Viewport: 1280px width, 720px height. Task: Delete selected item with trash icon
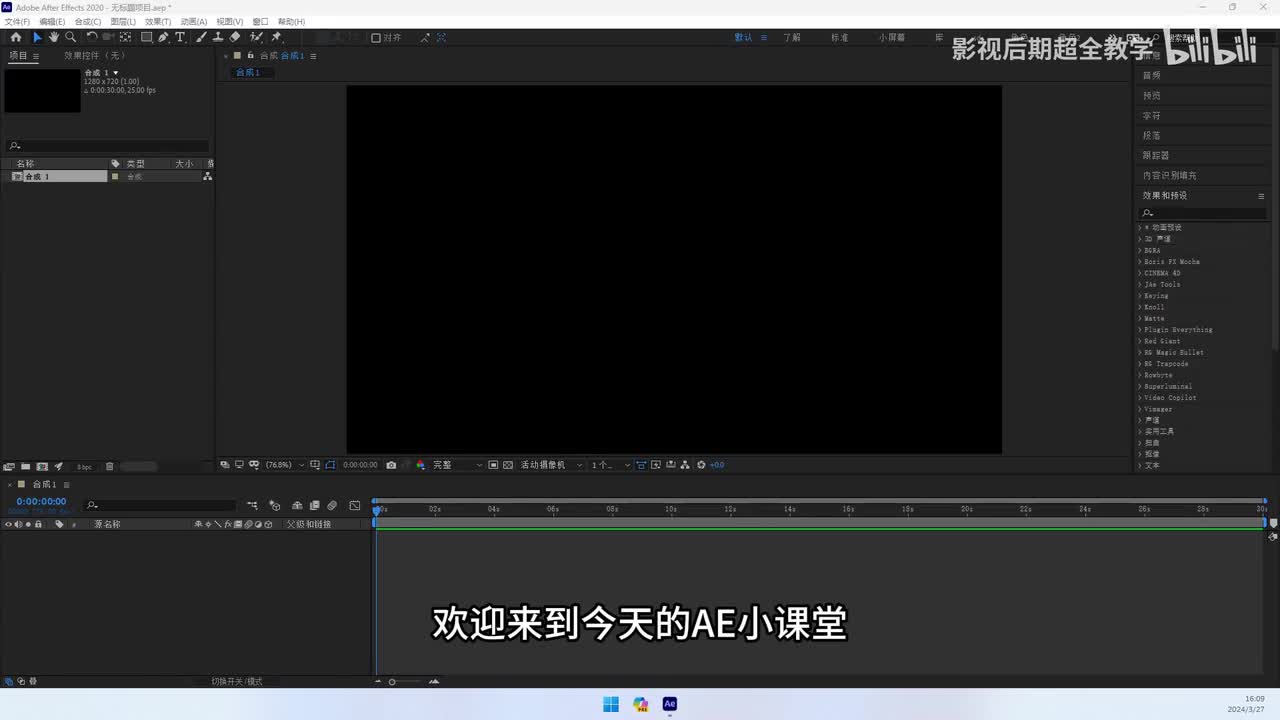click(x=110, y=466)
